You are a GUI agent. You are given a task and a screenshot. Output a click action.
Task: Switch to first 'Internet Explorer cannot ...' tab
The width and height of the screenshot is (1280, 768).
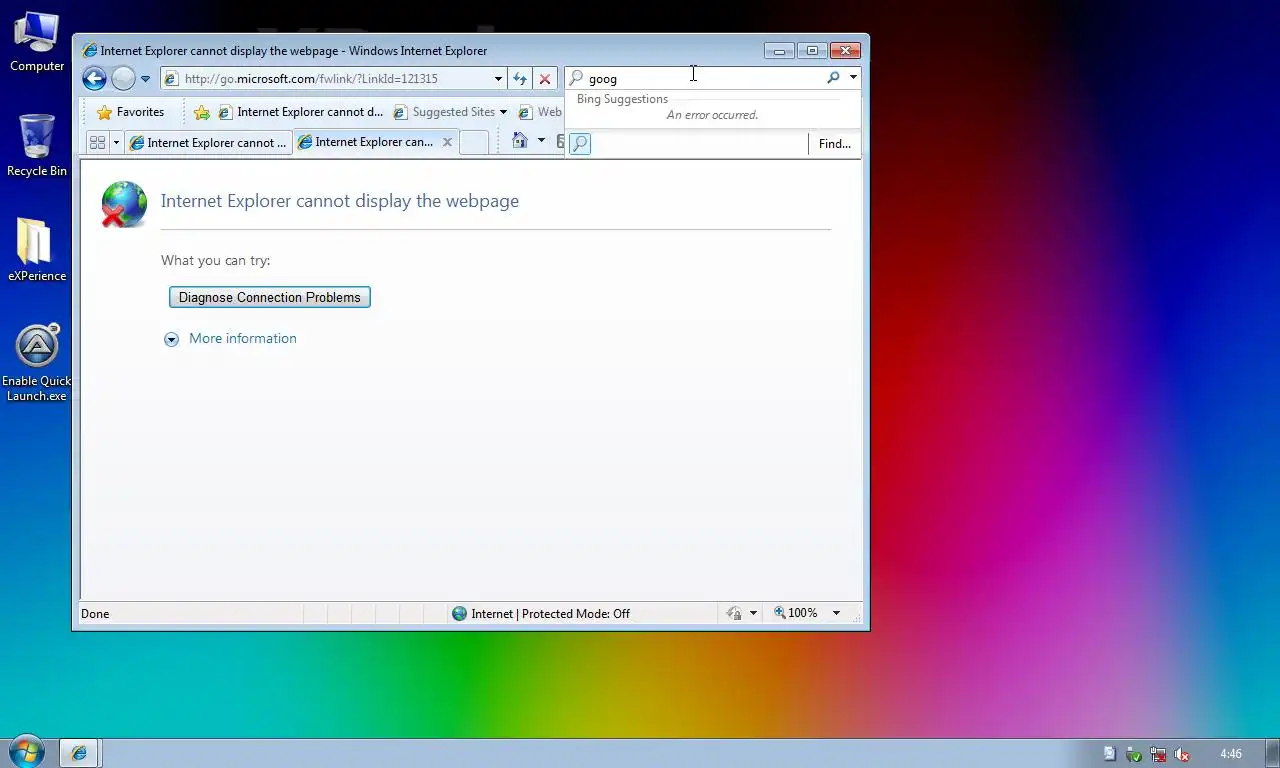click(209, 143)
